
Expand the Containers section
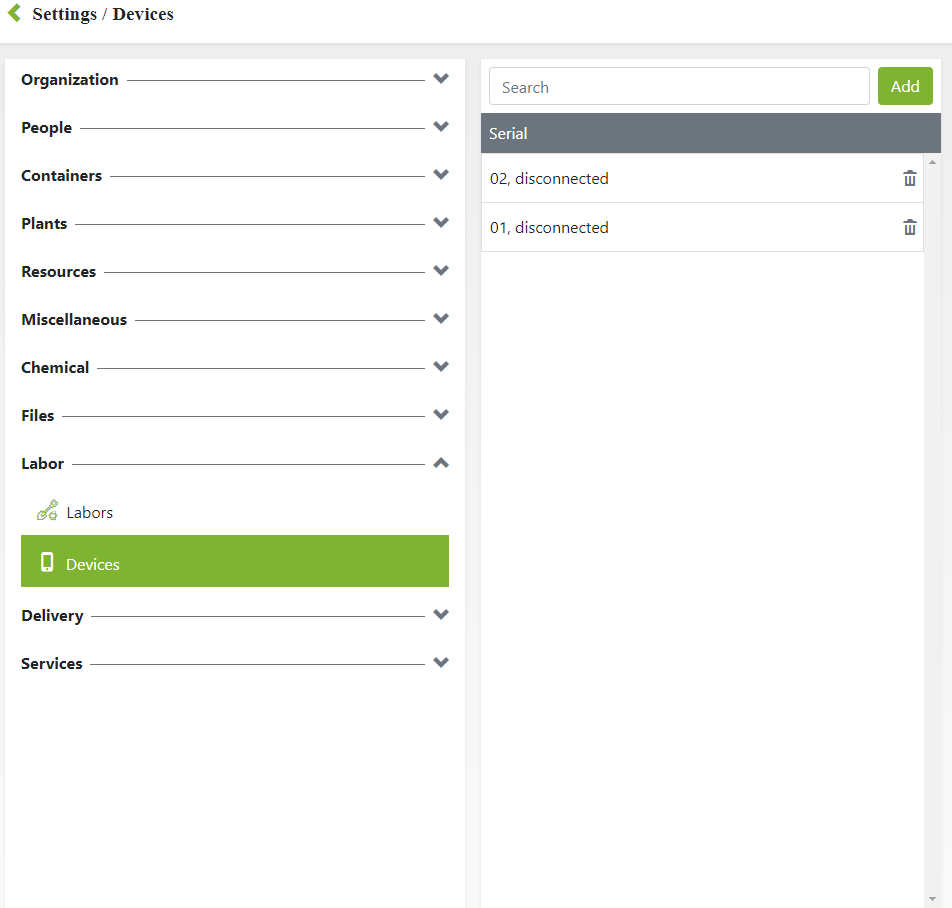[x=440, y=175]
